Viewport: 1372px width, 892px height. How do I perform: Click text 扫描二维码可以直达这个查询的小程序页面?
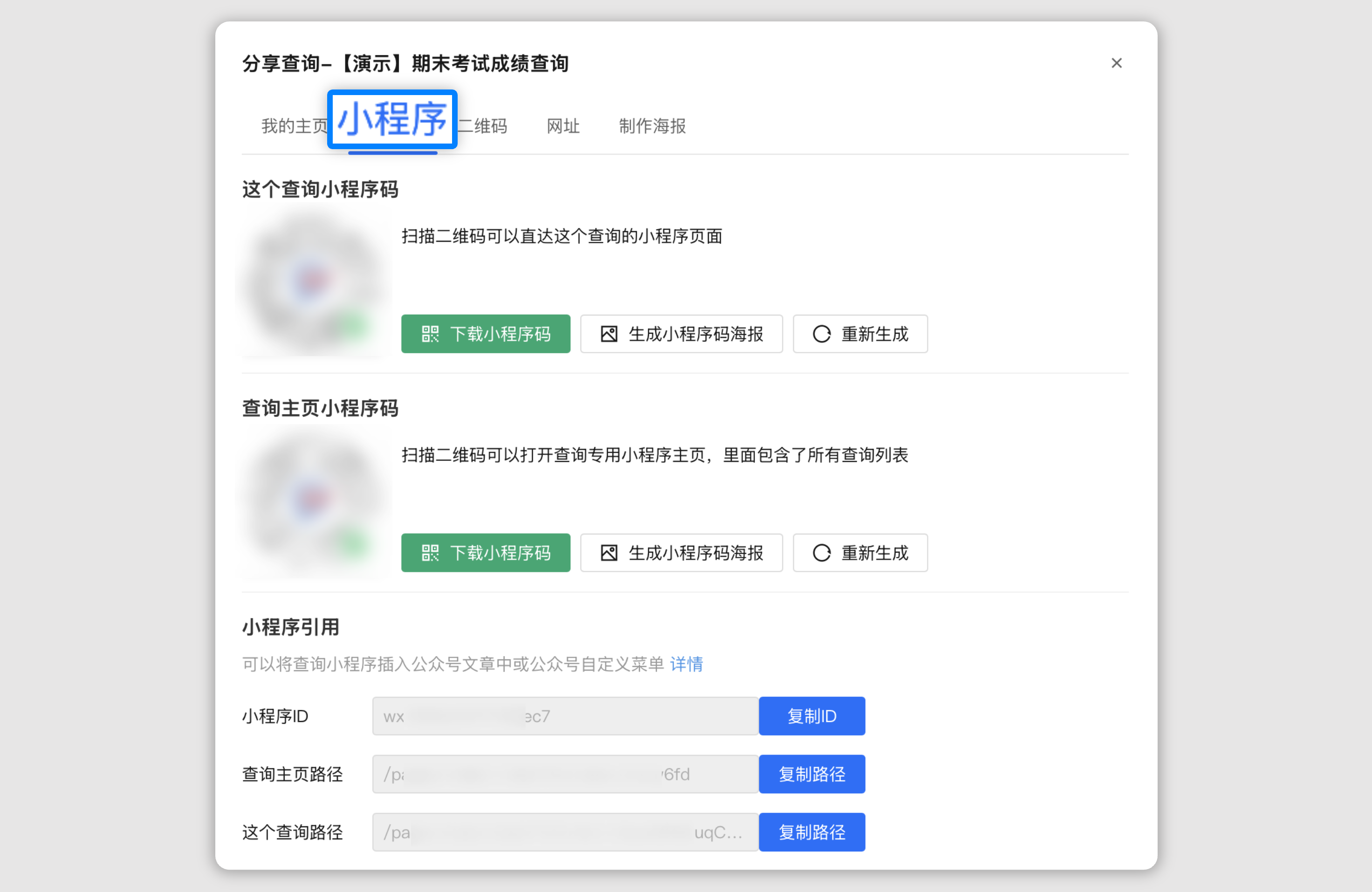click(x=562, y=236)
